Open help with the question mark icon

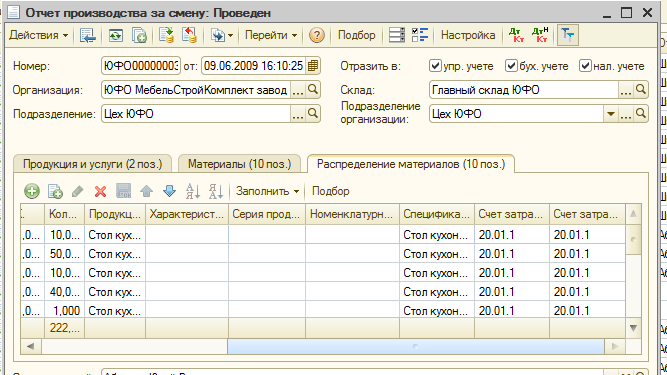[x=316, y=35]
